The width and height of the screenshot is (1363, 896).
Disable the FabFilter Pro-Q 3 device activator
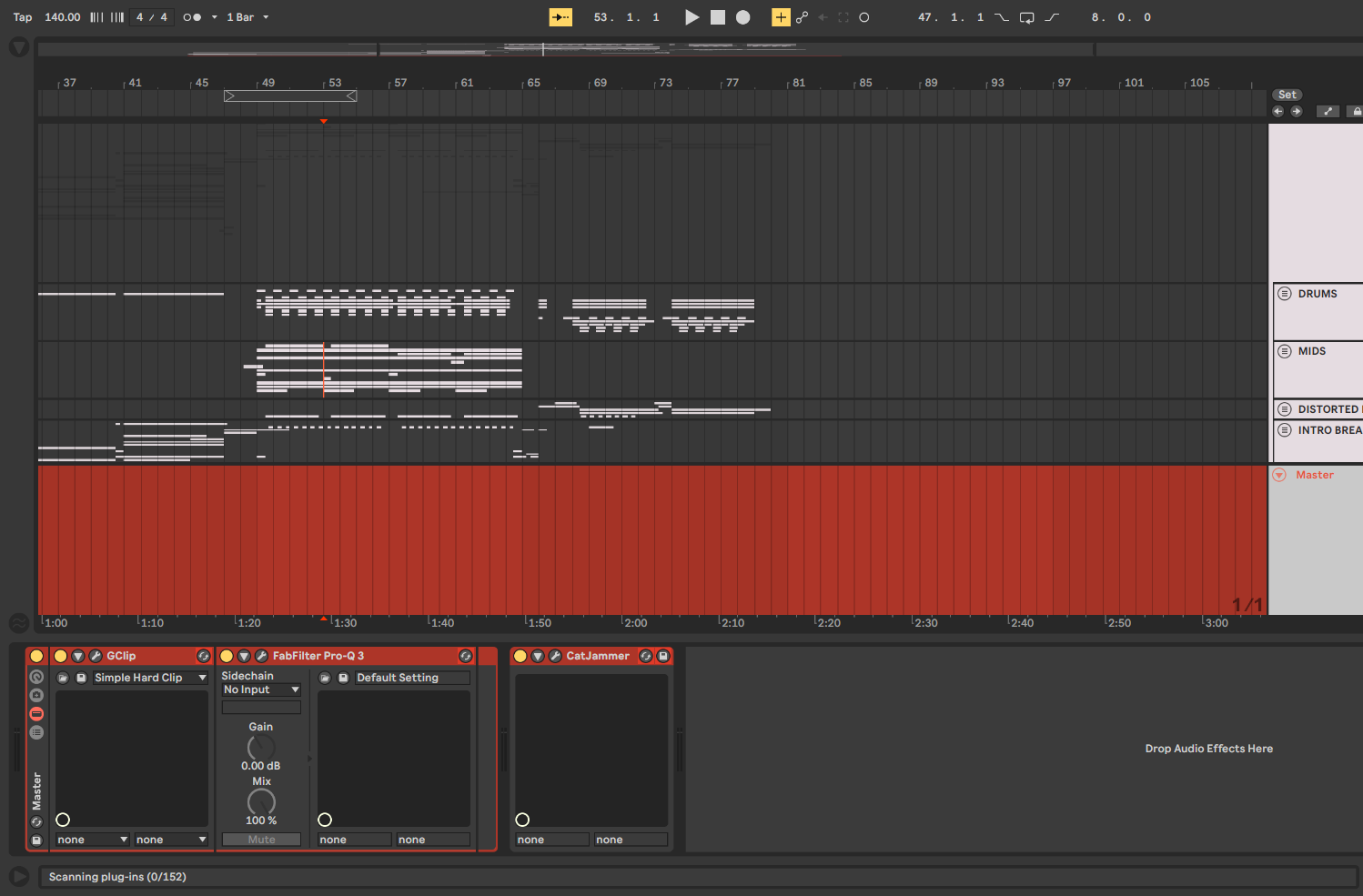point(227,656)
